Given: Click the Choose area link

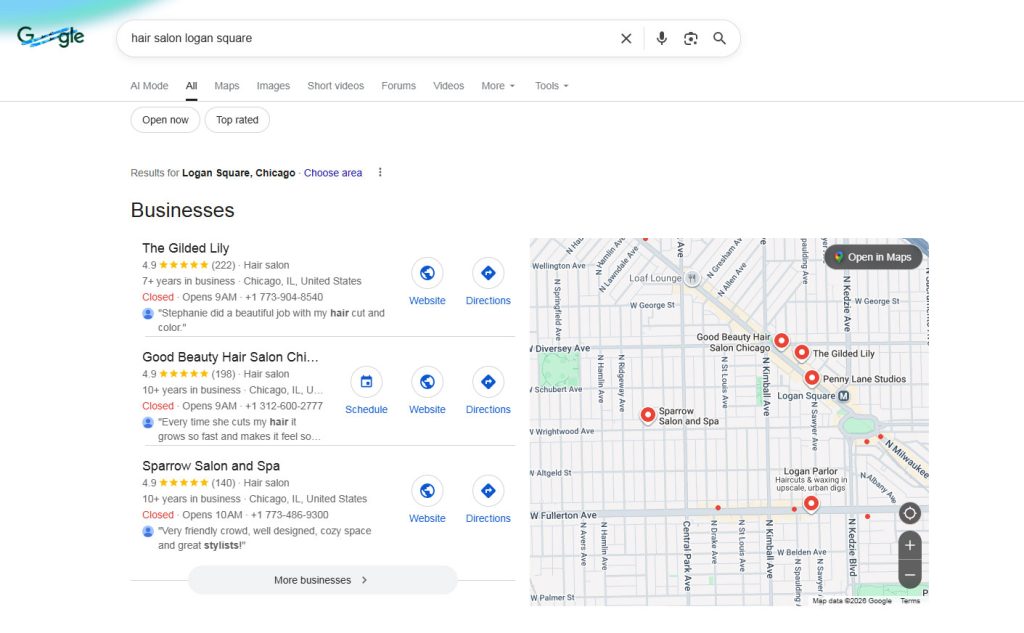Looking at the screenshot, I should click(x=333, y=173).
